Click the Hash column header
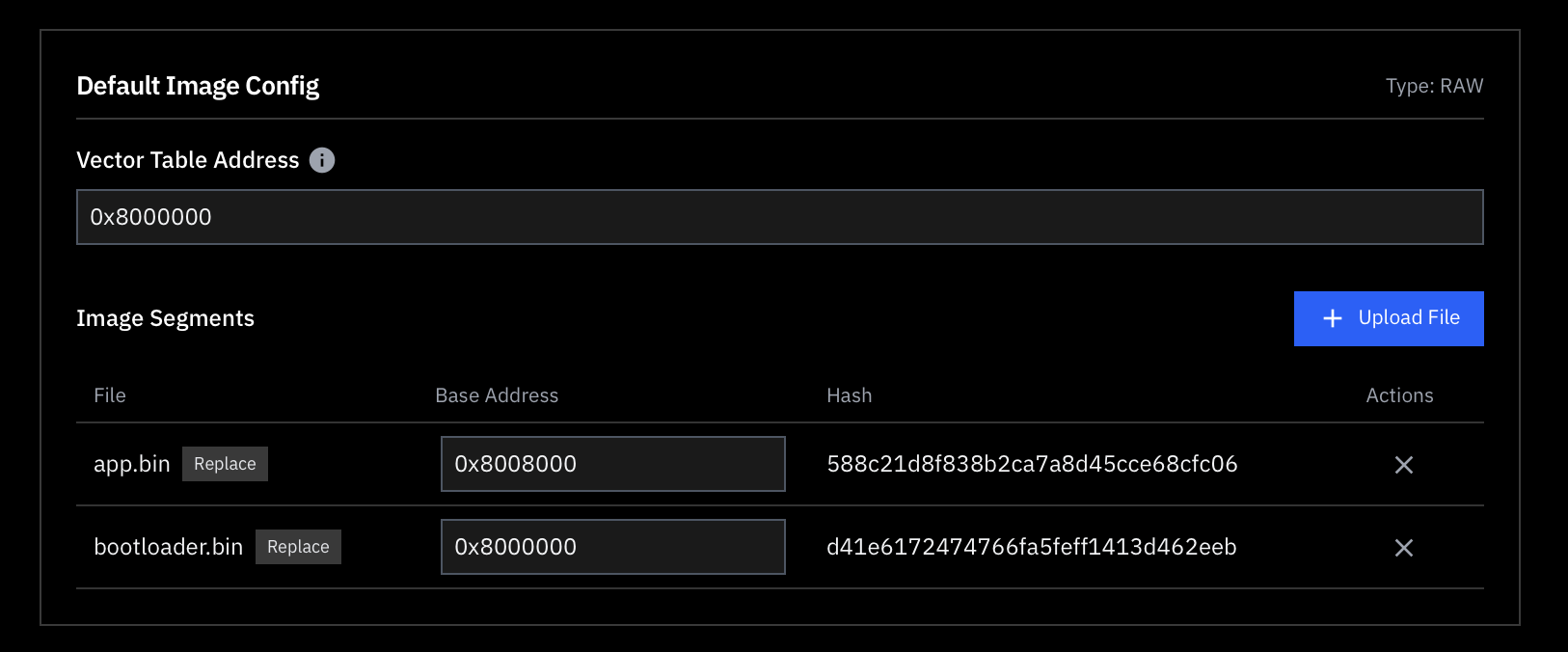This screenshot has height=652, width=1568. (x=849, y=395)
